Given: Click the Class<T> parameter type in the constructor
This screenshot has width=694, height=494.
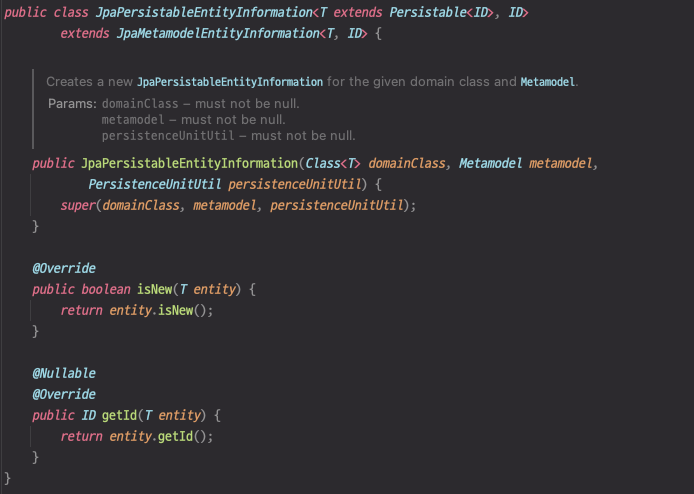Looking at the screenshot, I should coord(333,164).
